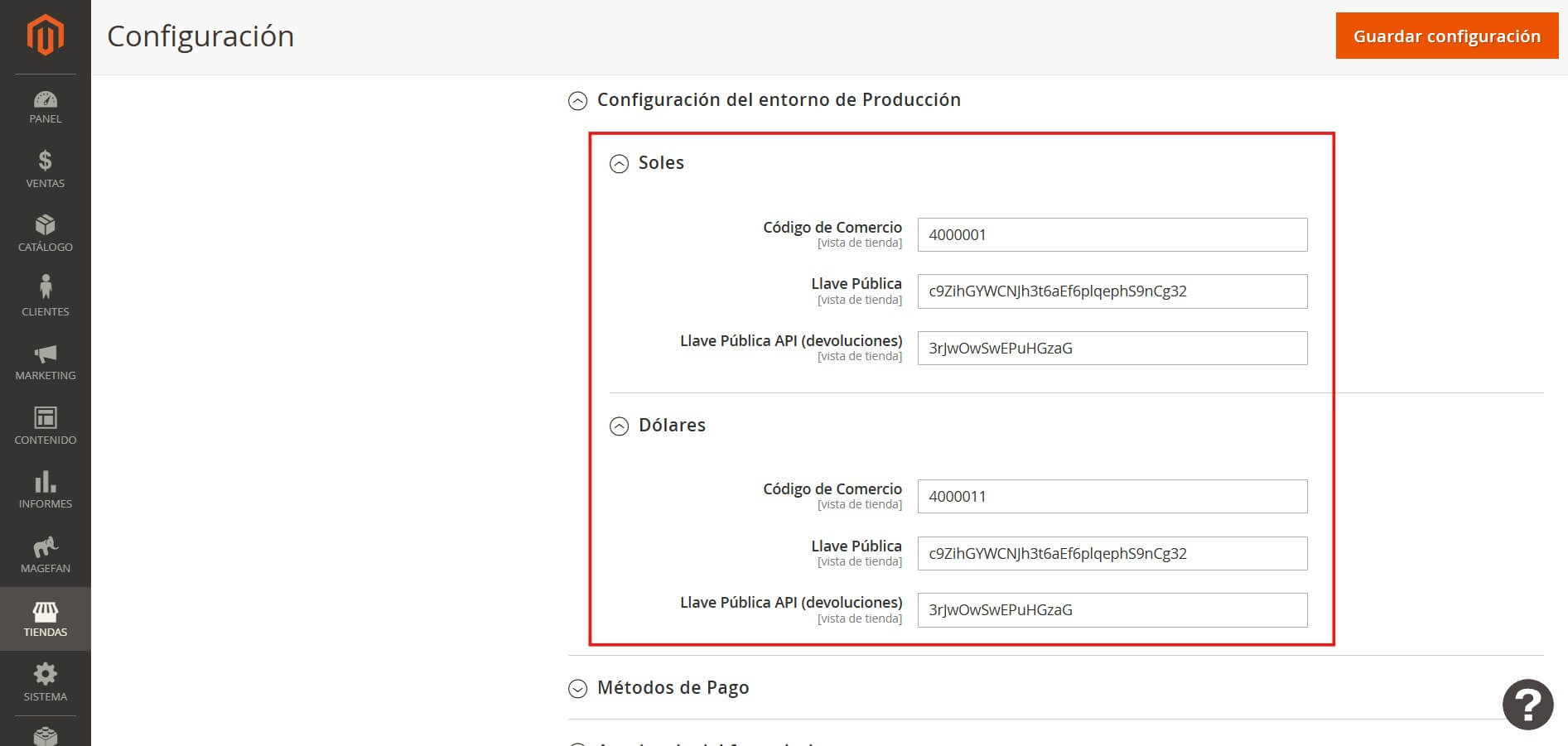Click Guardar configuración button
Image resolution: width=1568 pixels, height=746 pixels.
pyautogui.click(x=1446, y=36)
